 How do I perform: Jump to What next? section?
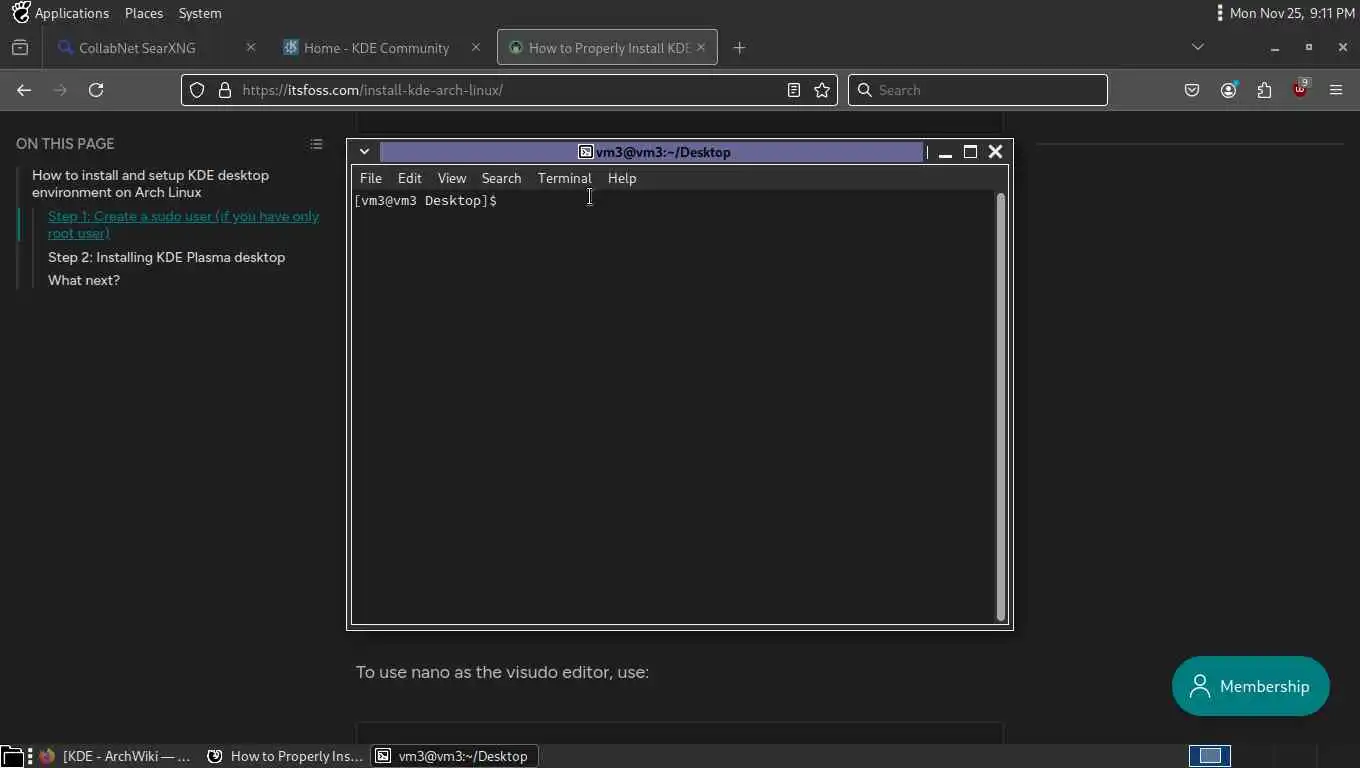[x=84, y=280]
